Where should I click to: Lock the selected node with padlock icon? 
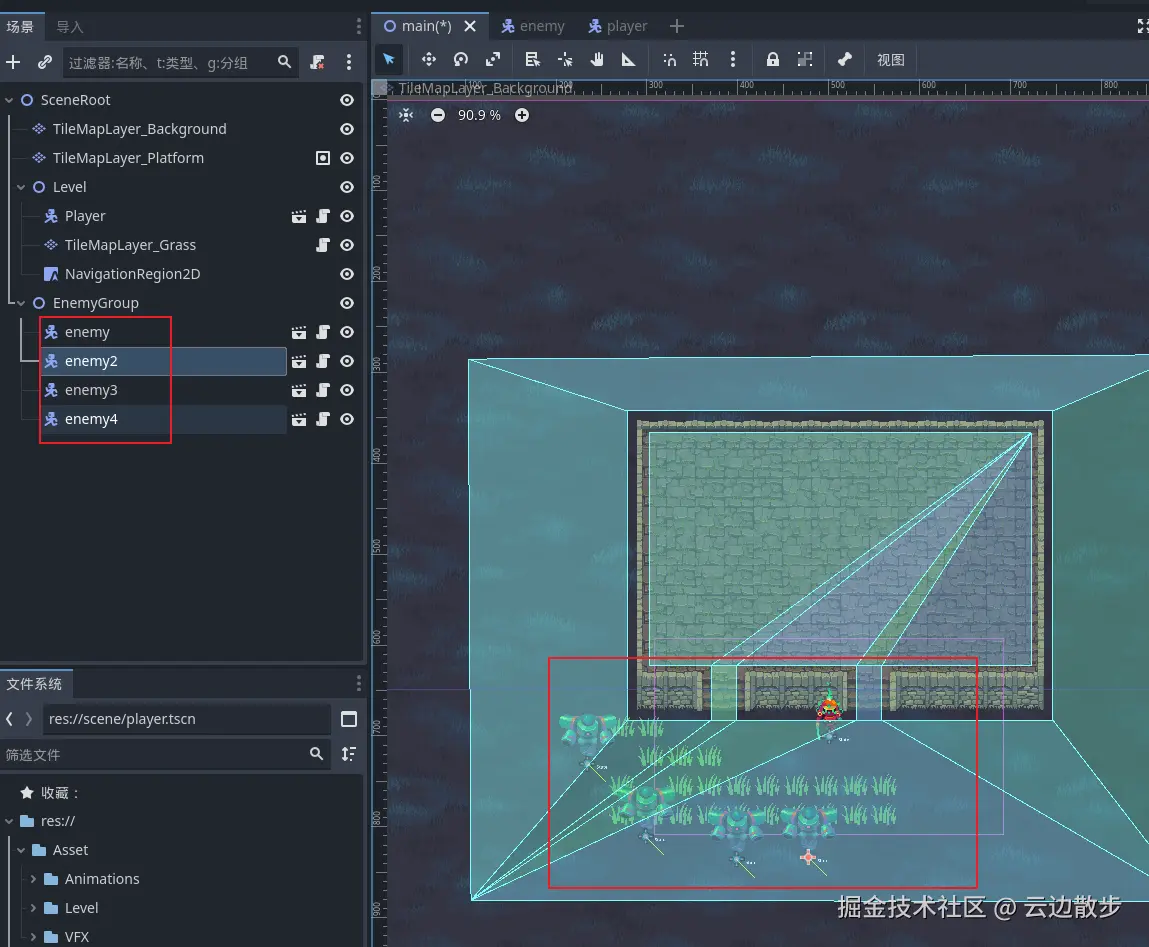[x=772, y=60]
